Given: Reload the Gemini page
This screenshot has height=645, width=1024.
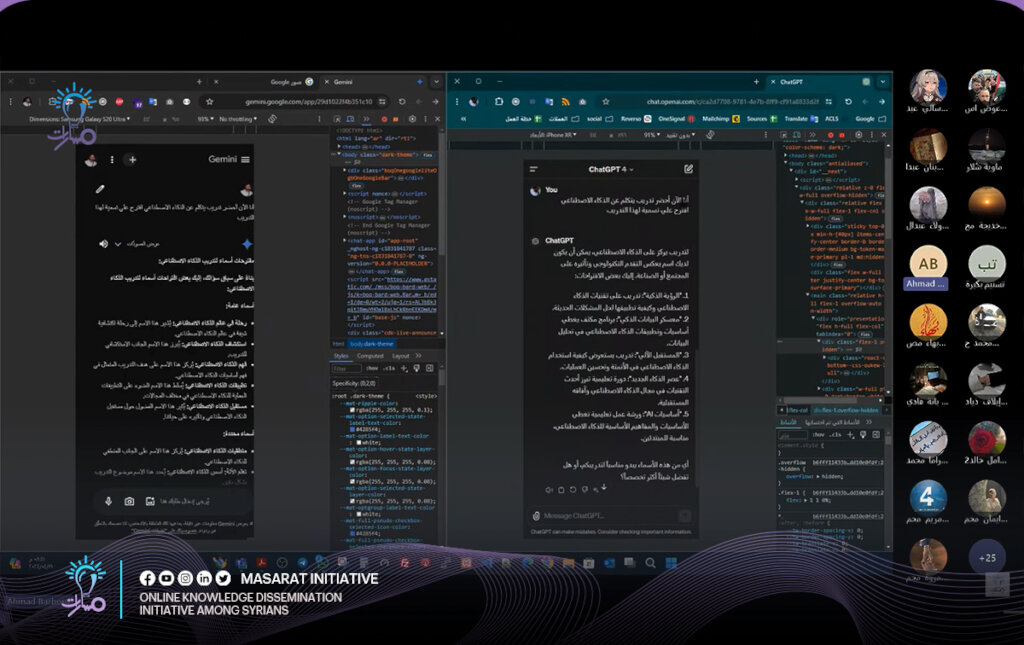Looking at the screenshot, I should tap(402, 101).
